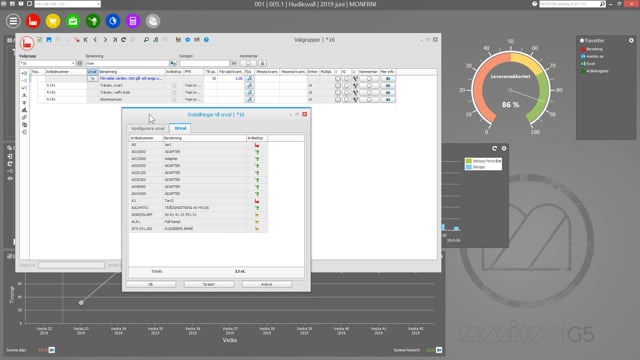
Task: Click the blue circular toolbar icon beside help
Action: click(188, 40)
